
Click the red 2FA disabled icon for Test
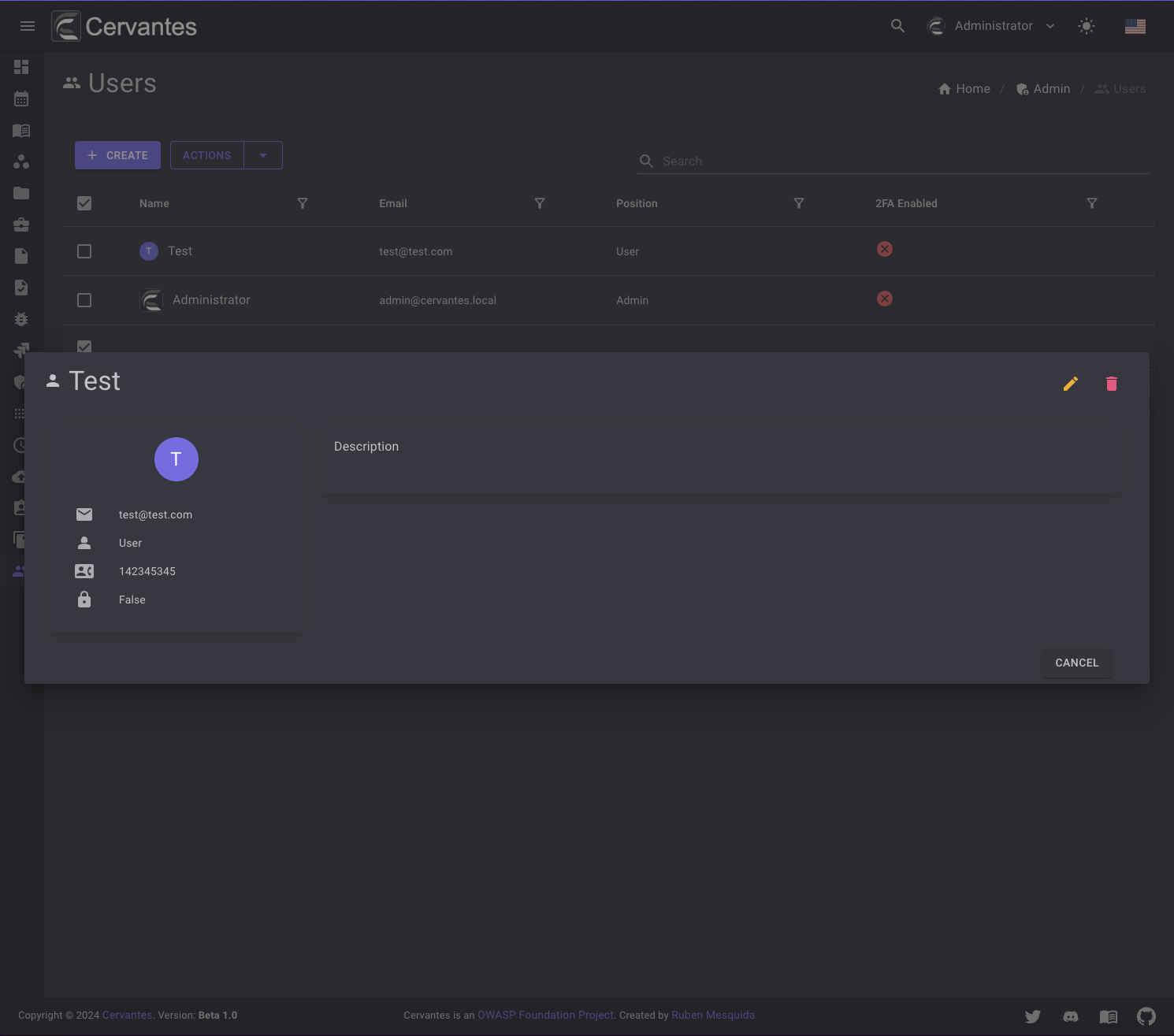pos(885,249)
